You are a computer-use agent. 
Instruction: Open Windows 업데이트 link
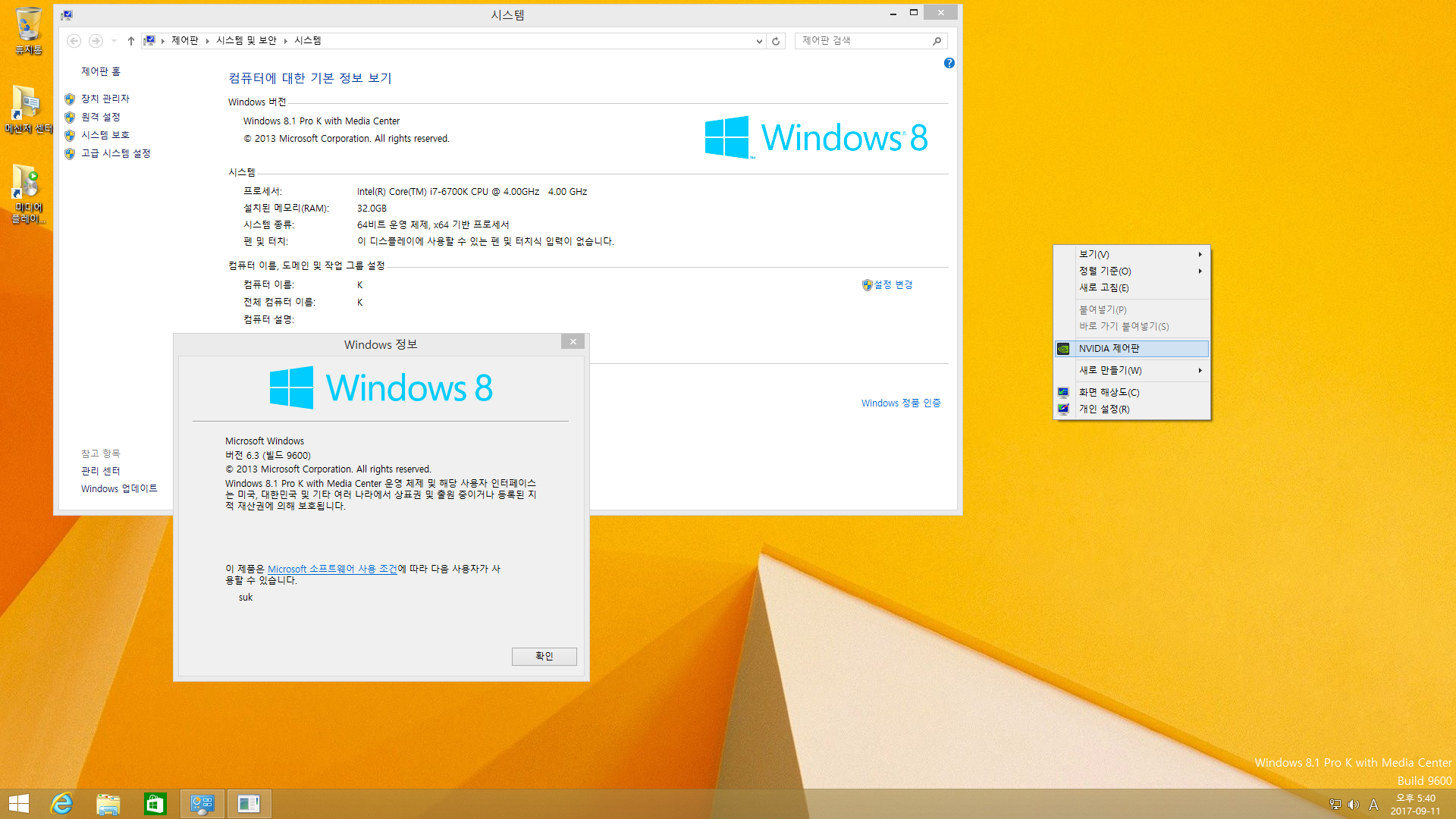point(119,489)
